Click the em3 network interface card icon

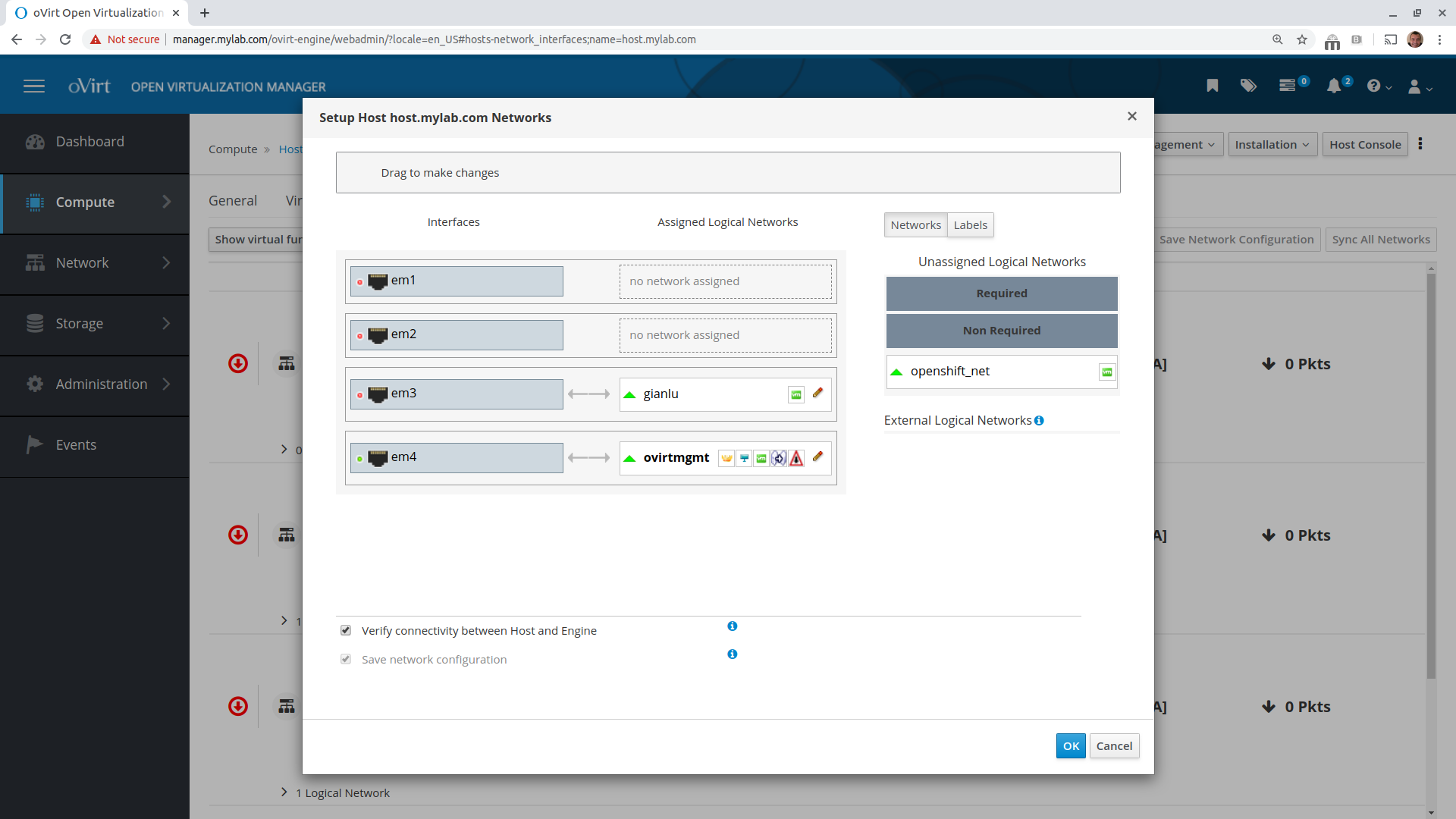coord(378,394)
